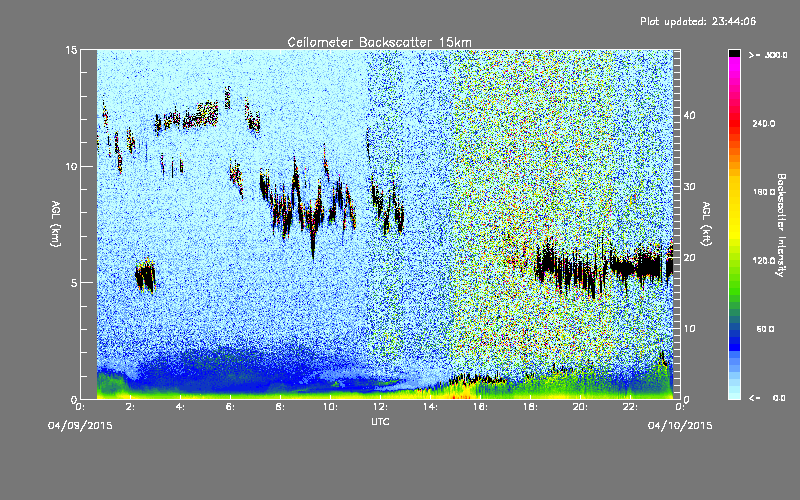
Task: Click the 'AGL (kft)' right axis label
Action: tap(706, 224)
